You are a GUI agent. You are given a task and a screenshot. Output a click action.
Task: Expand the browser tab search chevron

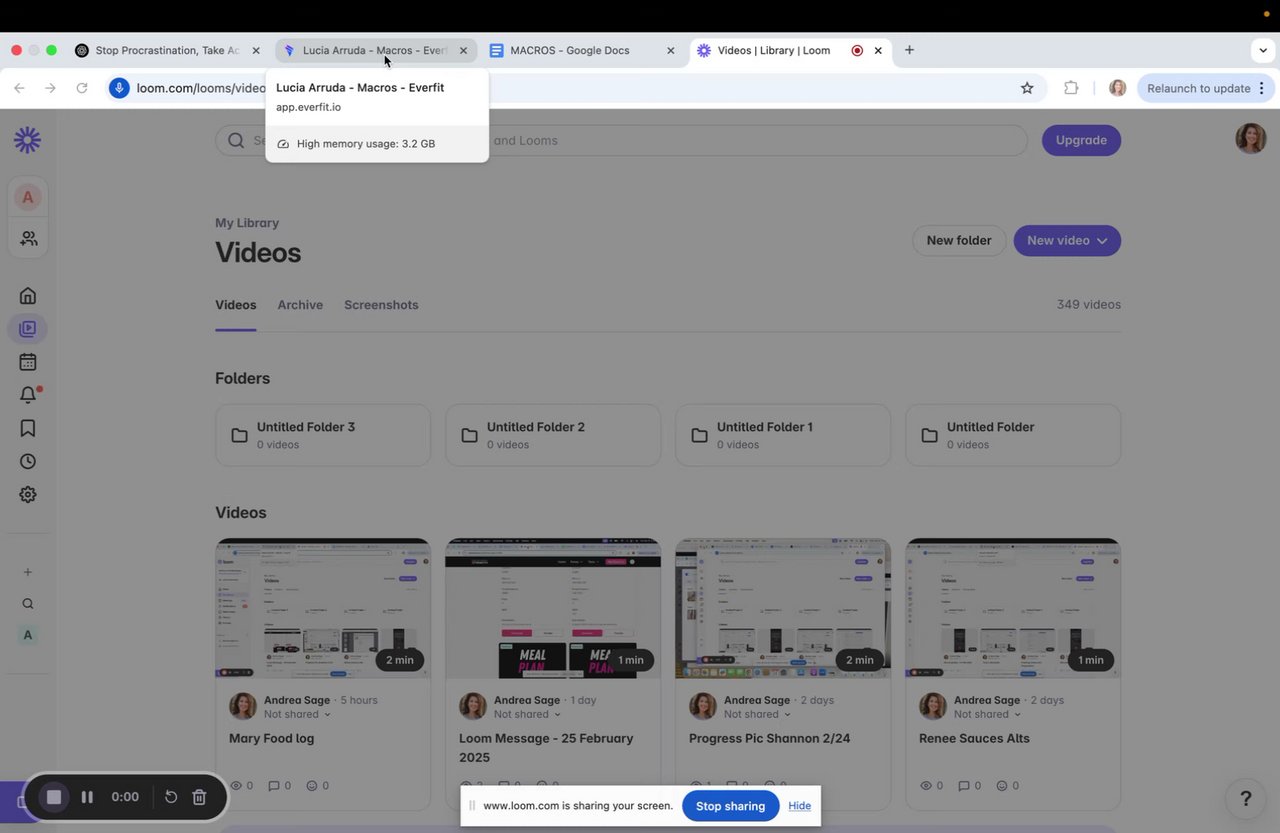pos(1264,50)
